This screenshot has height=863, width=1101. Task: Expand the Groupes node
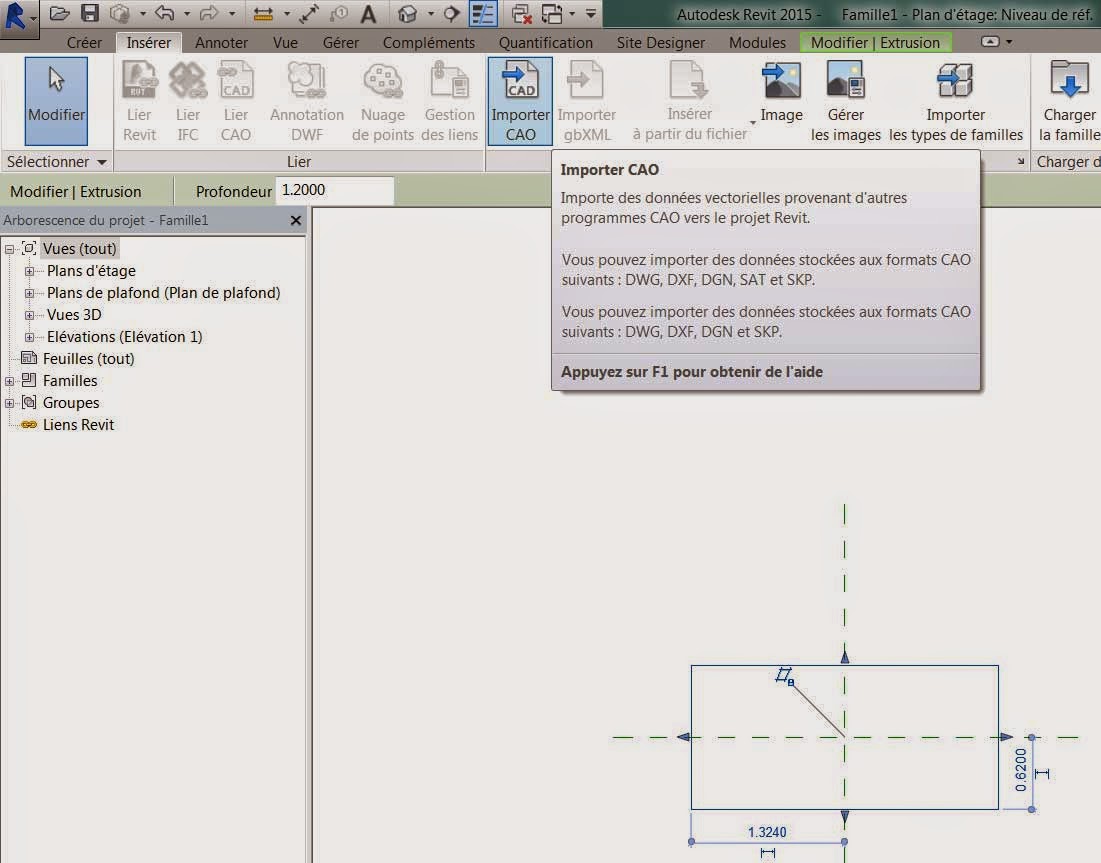9,403
